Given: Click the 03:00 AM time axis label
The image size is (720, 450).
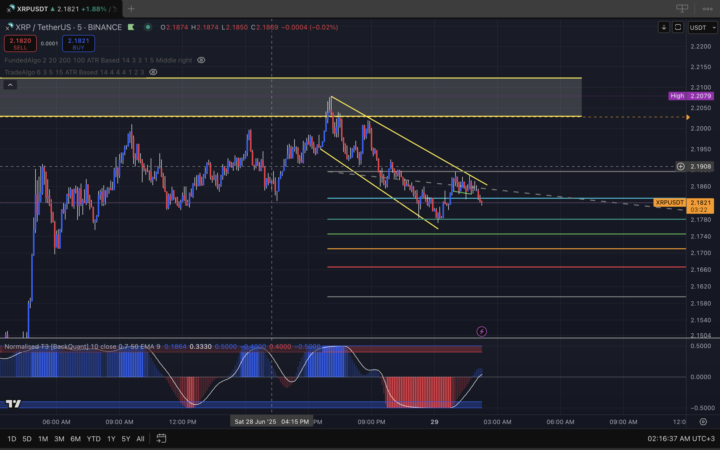Looking at the screenshot, I should click(497, 422).
